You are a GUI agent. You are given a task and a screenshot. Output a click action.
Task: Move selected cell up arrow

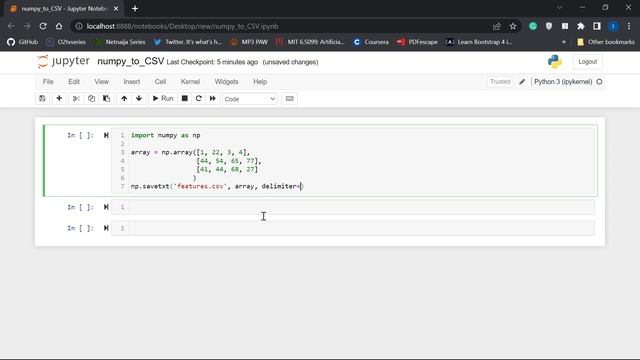[124, 98]
